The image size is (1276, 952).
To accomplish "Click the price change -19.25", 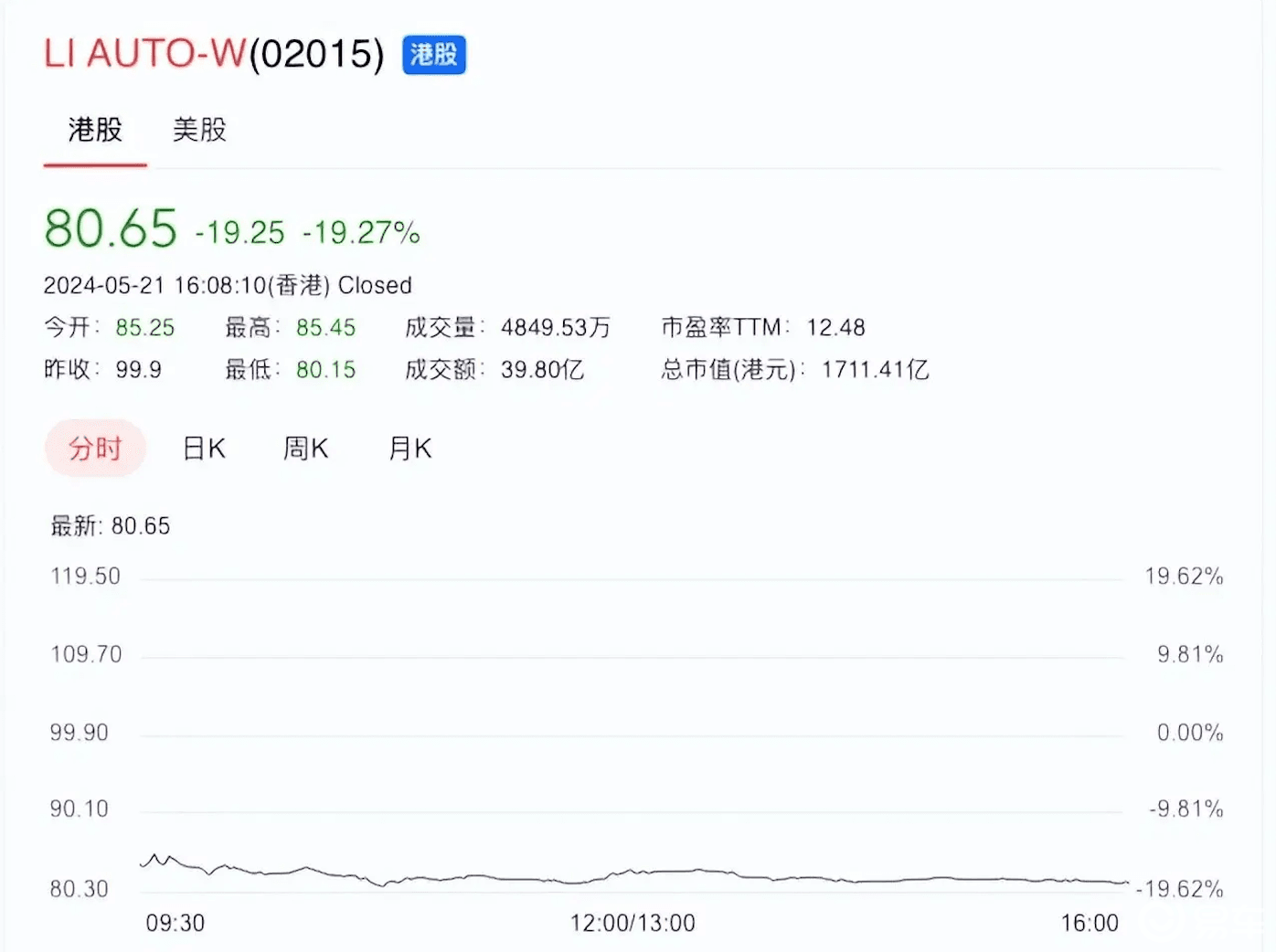I will [240, 232].
